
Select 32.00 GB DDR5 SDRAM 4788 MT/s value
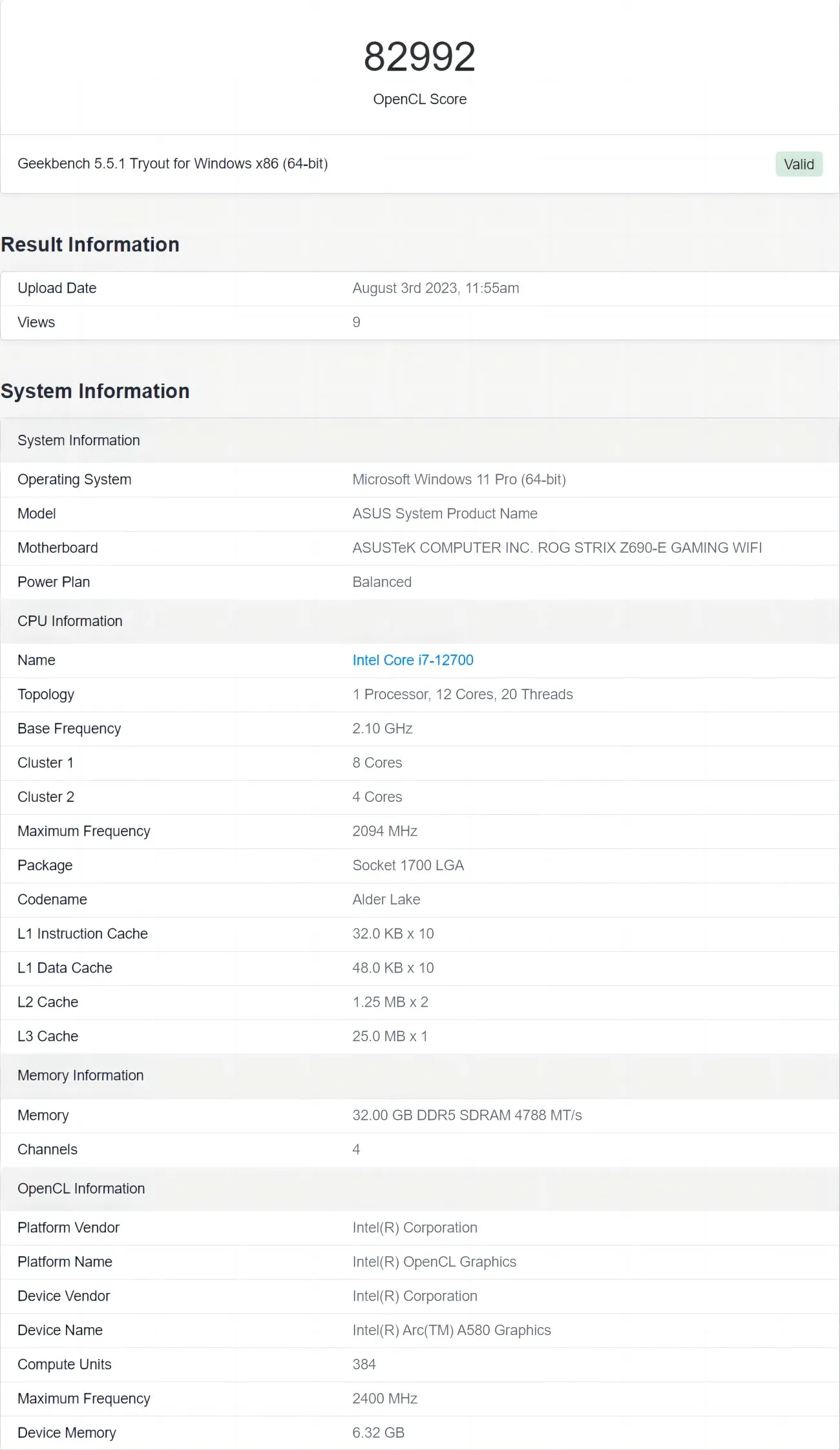(x=467, y=1115)
